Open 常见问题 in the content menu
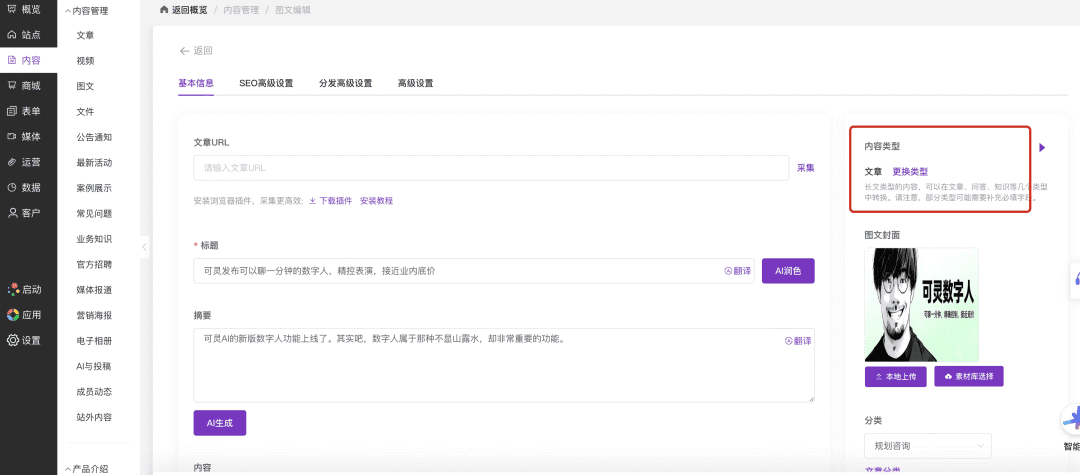This screenshot has width=1080, height=475. (x=94, y=213)
